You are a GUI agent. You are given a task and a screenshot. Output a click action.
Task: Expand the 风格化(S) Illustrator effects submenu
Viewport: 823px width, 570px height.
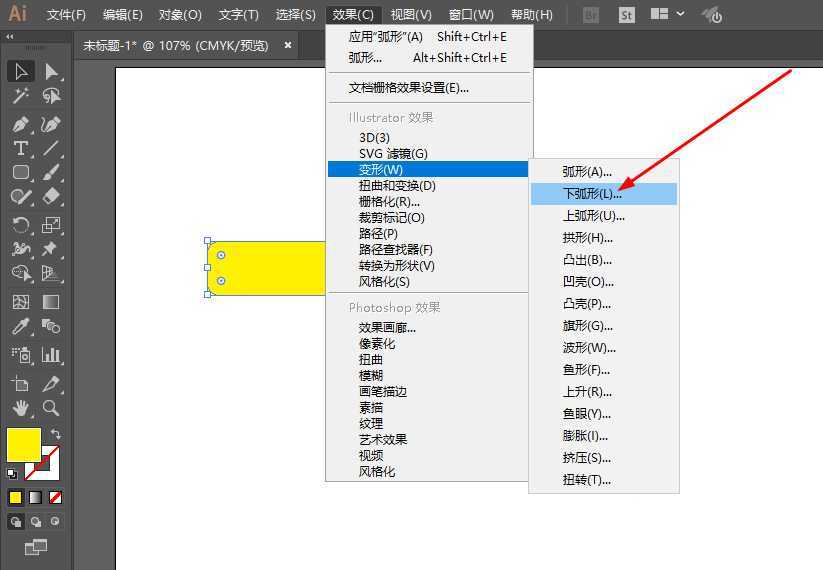pos(428,281)
